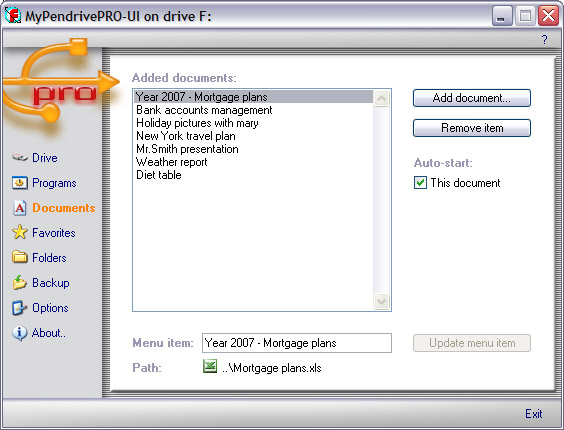564x430 pixels.
Task: Click the MyPendrivePRO title bar icon
Action: [13, 16]
